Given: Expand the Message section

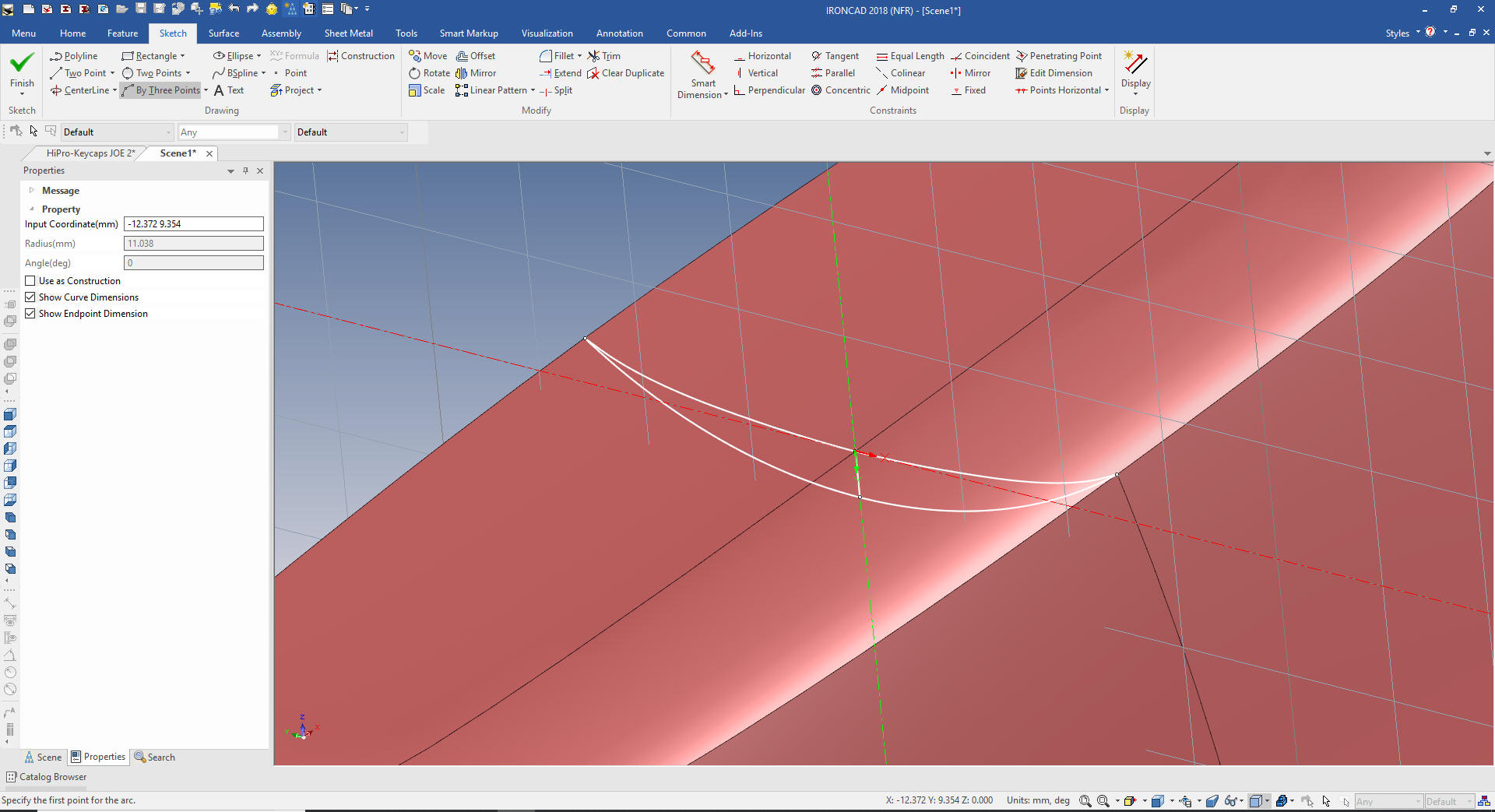Looking at the screenshot, I should [32, 191].
